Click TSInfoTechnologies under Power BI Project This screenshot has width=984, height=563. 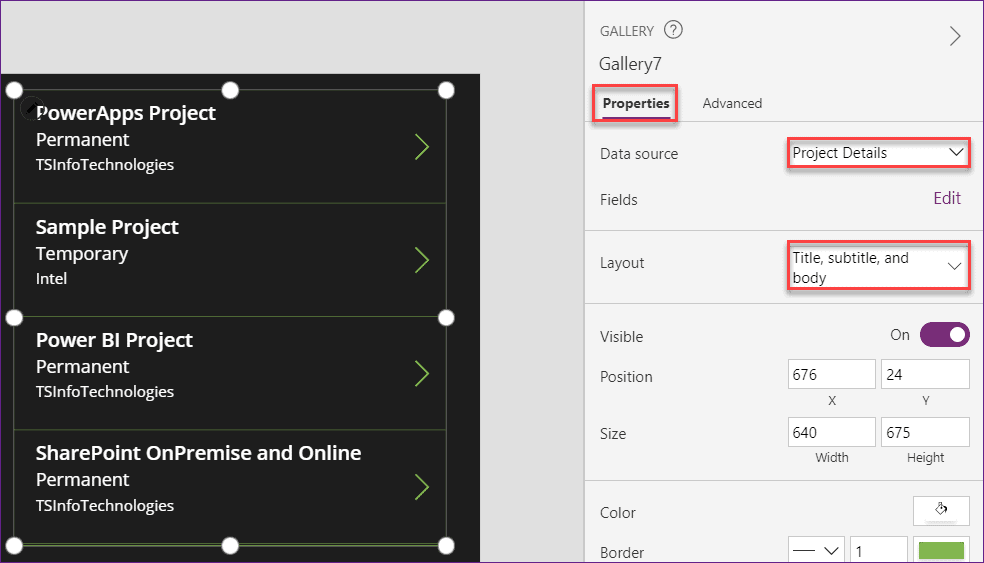pyautogui.click(x=105, y=392)
